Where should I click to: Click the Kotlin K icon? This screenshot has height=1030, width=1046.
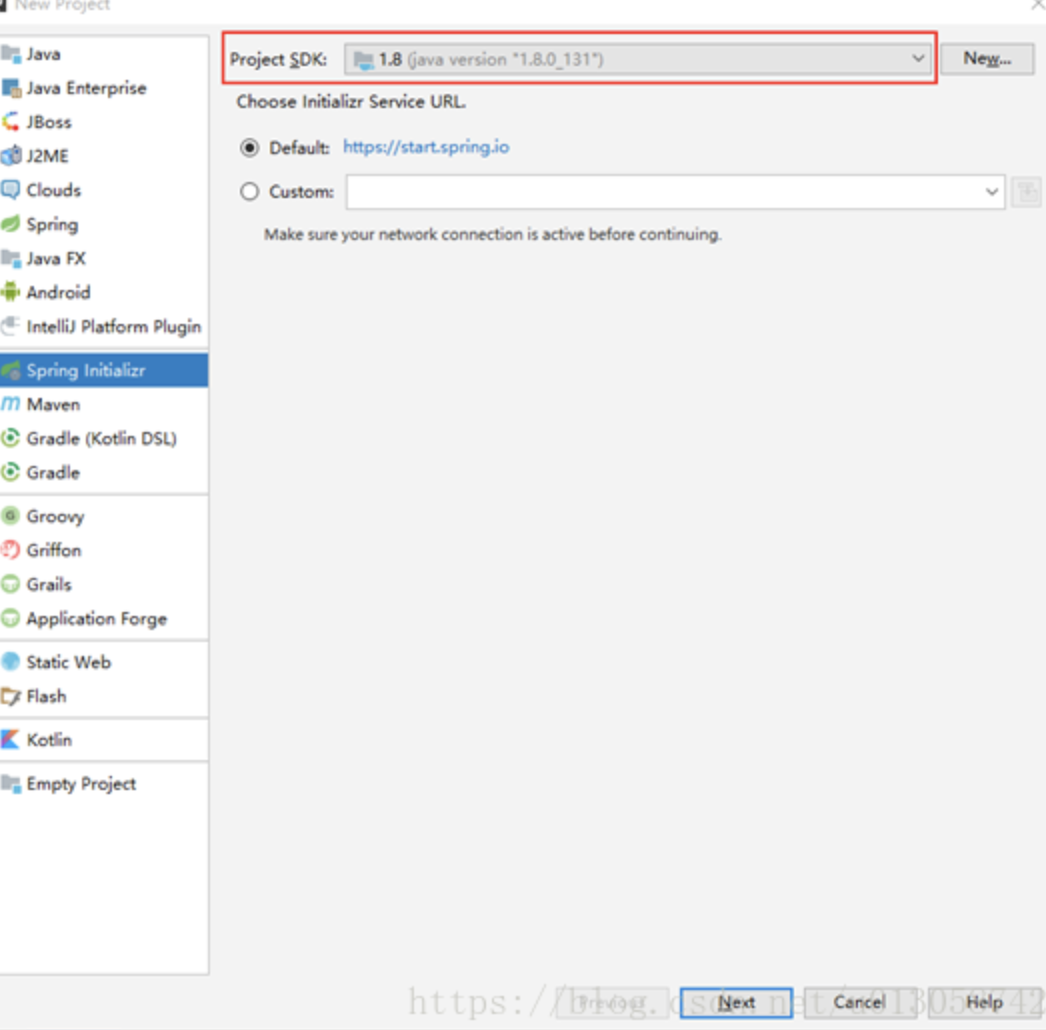[x=10, y=739]
